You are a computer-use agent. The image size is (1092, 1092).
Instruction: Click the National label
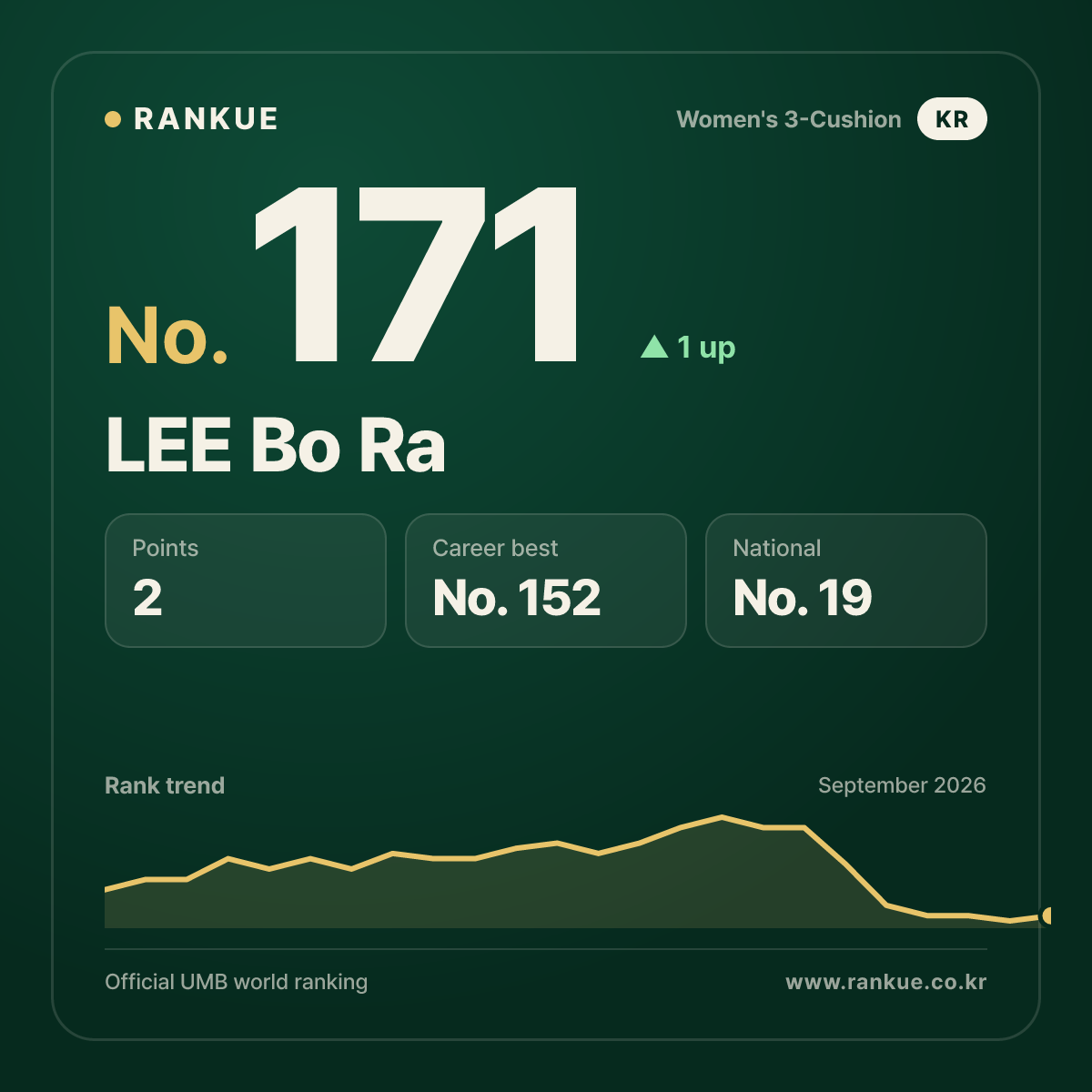click(777, 548)
